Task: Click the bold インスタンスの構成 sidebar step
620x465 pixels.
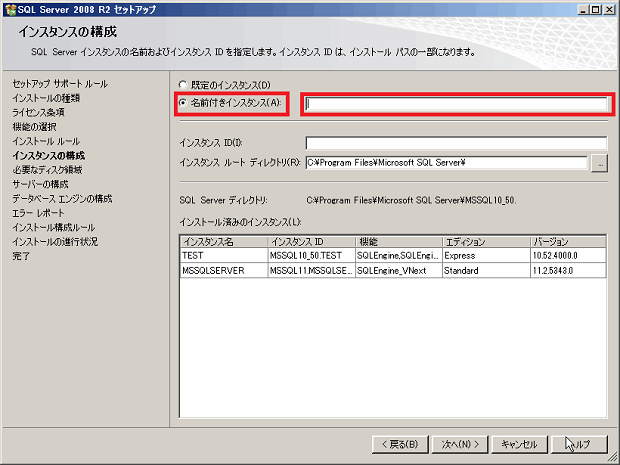Action: (49, 155)
